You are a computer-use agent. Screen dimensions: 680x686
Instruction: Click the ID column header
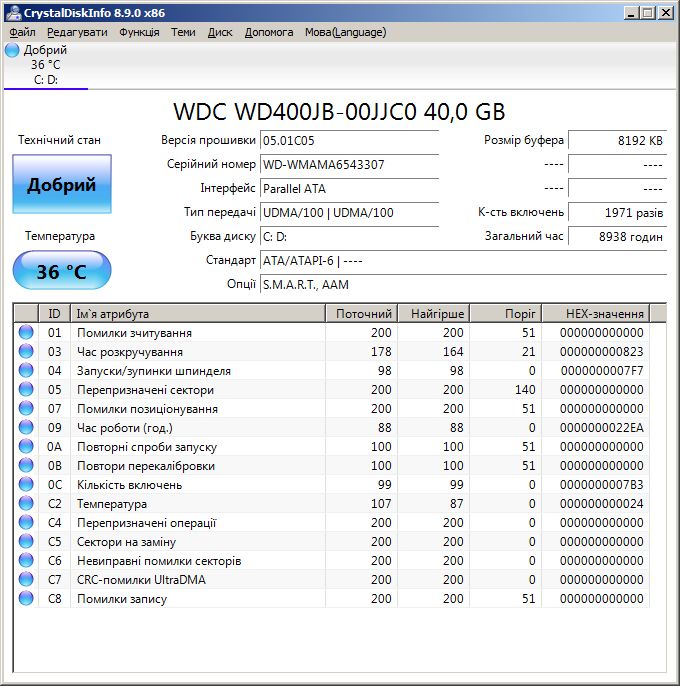(x=55, y=314)
